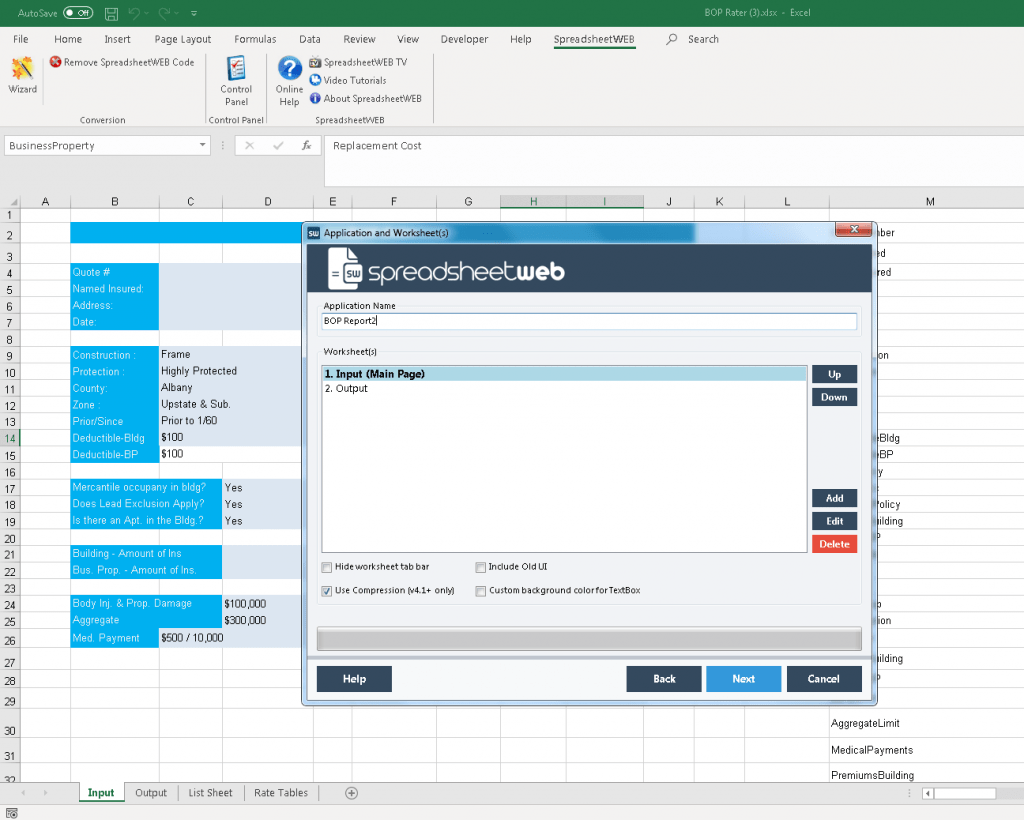
Task: Open the Developer ribbon tab
Action: click(464, 39)
